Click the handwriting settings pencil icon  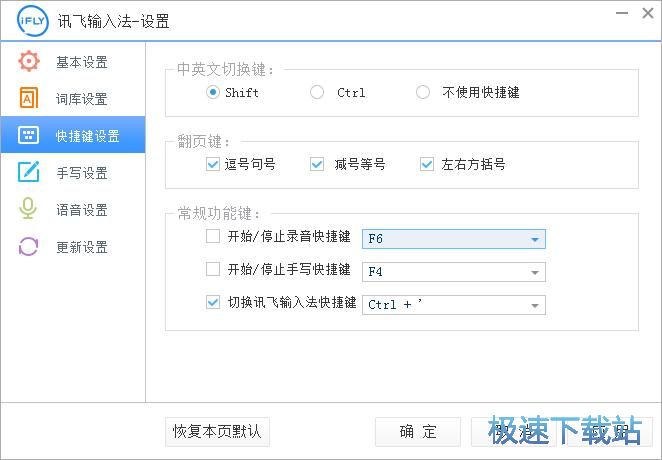click(x=29, y=173)
